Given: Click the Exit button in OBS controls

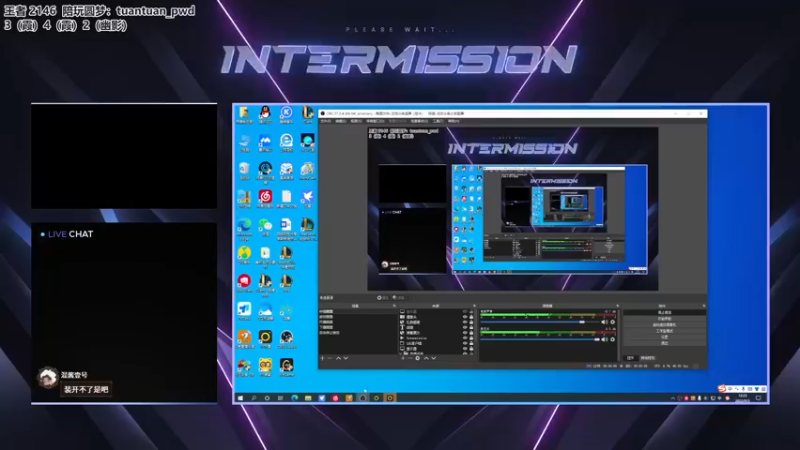Looking at the screenshot, I should (x=665, y=343).
